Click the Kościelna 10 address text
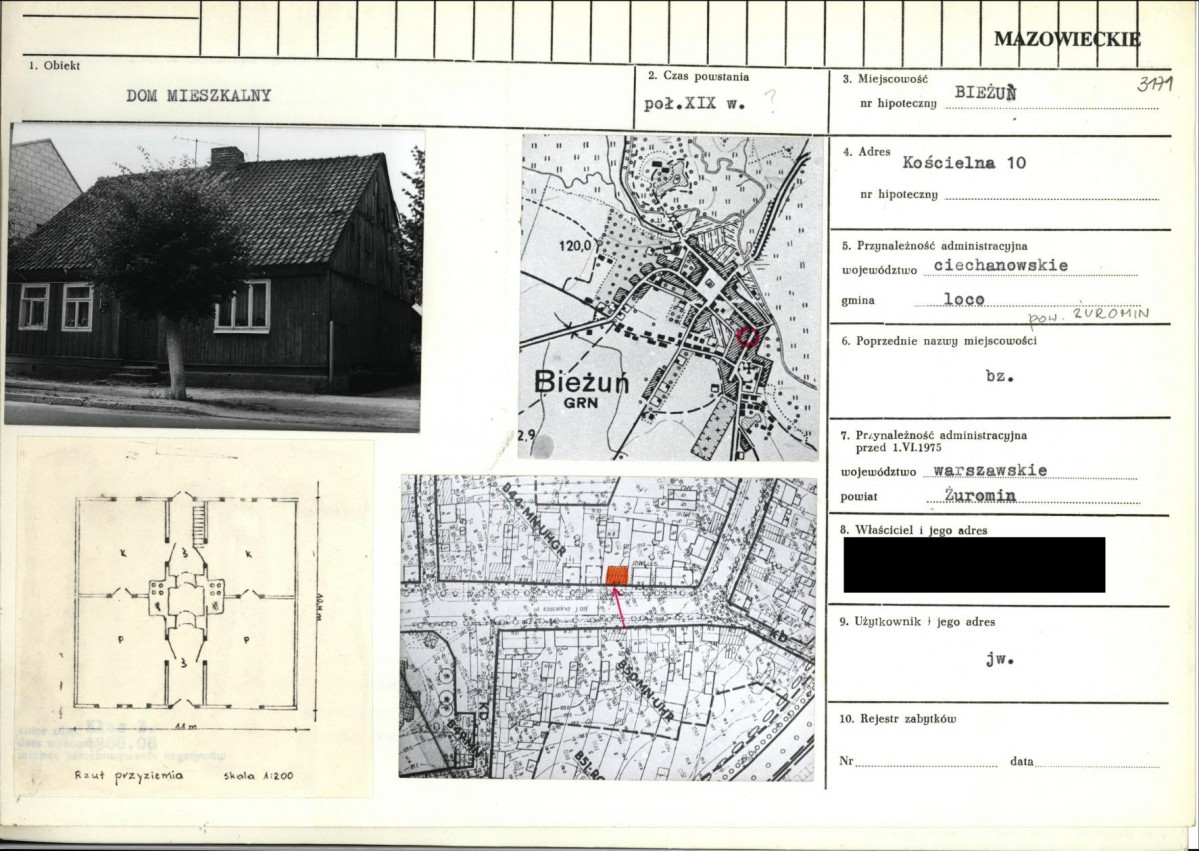This screenshot has height=851, width=1199. (964, 162)
